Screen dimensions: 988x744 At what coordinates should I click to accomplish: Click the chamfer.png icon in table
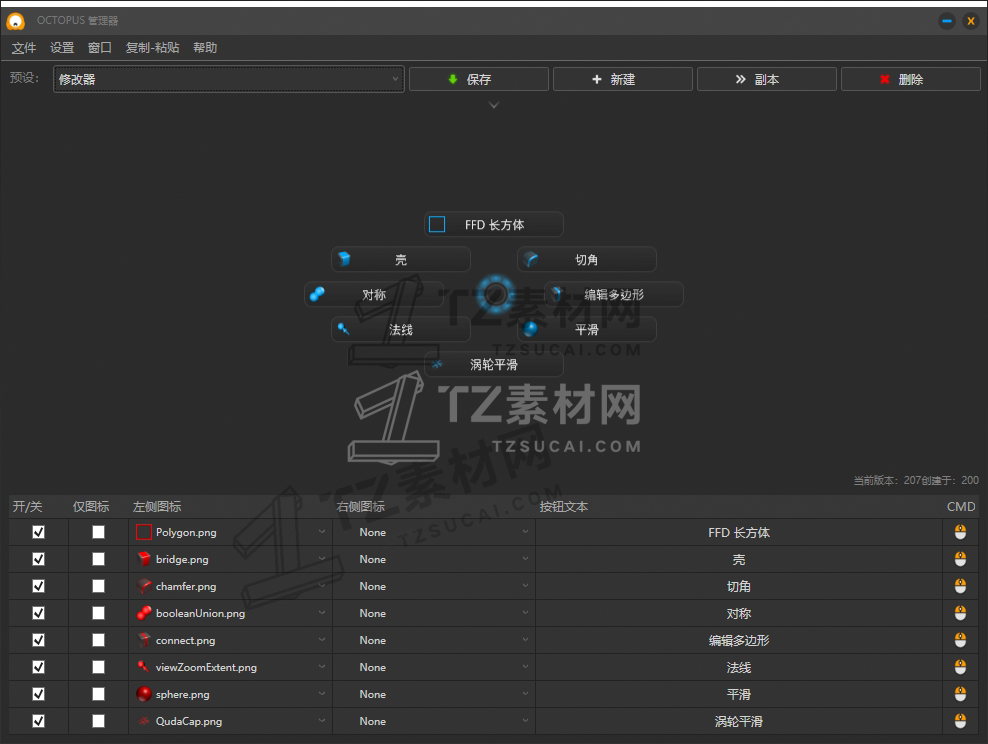144,587
